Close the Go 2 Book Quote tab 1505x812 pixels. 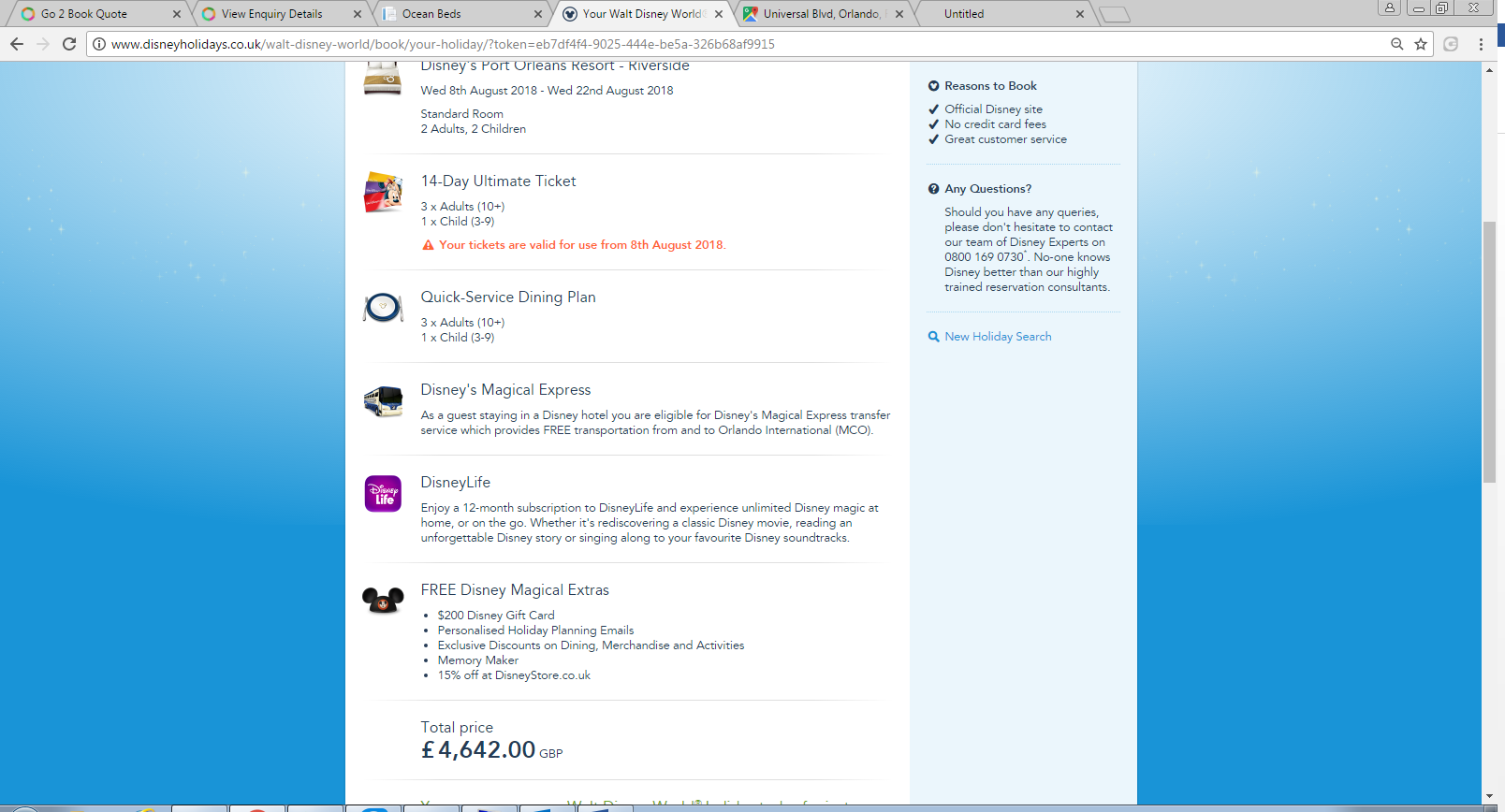(177, 14)
